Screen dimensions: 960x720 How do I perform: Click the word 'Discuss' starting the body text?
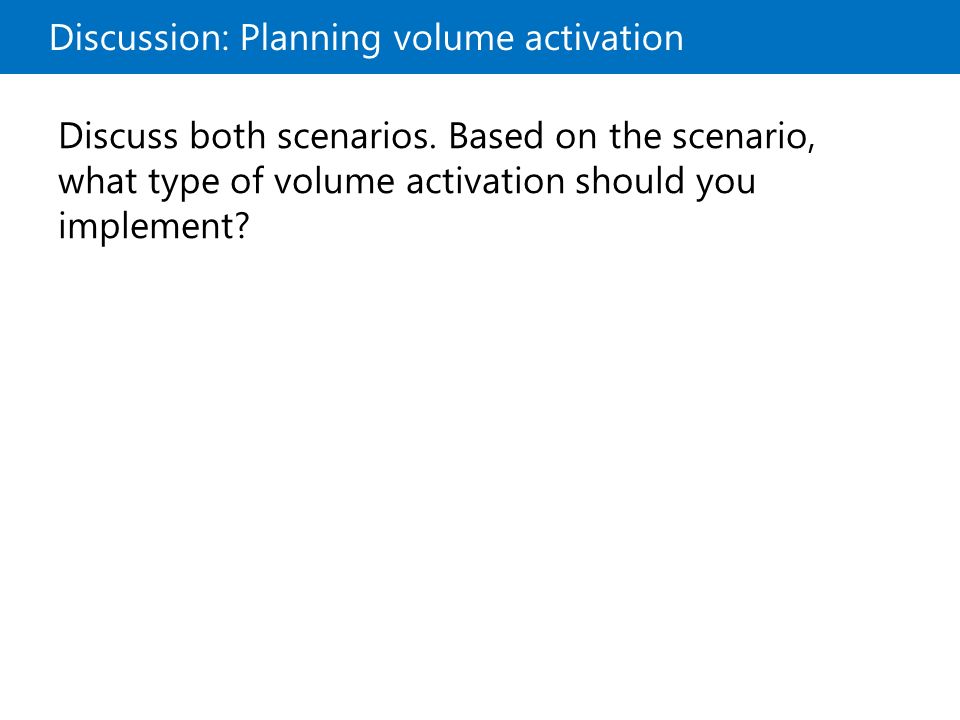[118, 136]
